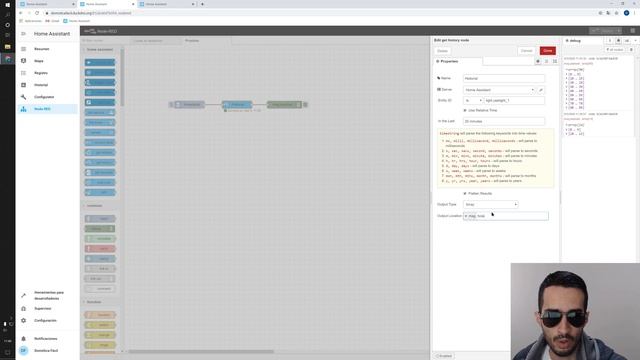Click the inject node trigger button on canvas

pyautogui.click(x=171, y=105)
